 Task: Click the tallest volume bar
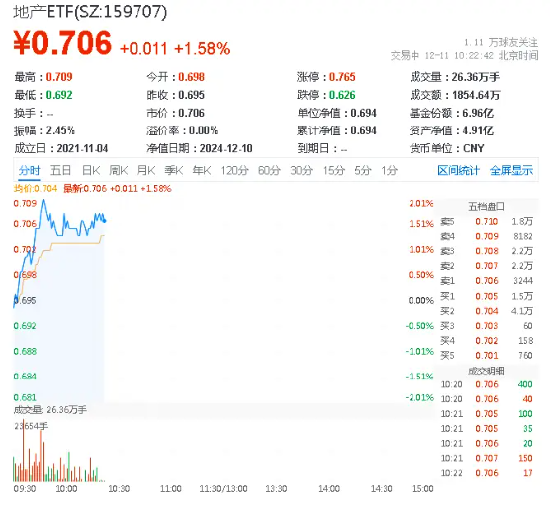[x=24, y=450]
